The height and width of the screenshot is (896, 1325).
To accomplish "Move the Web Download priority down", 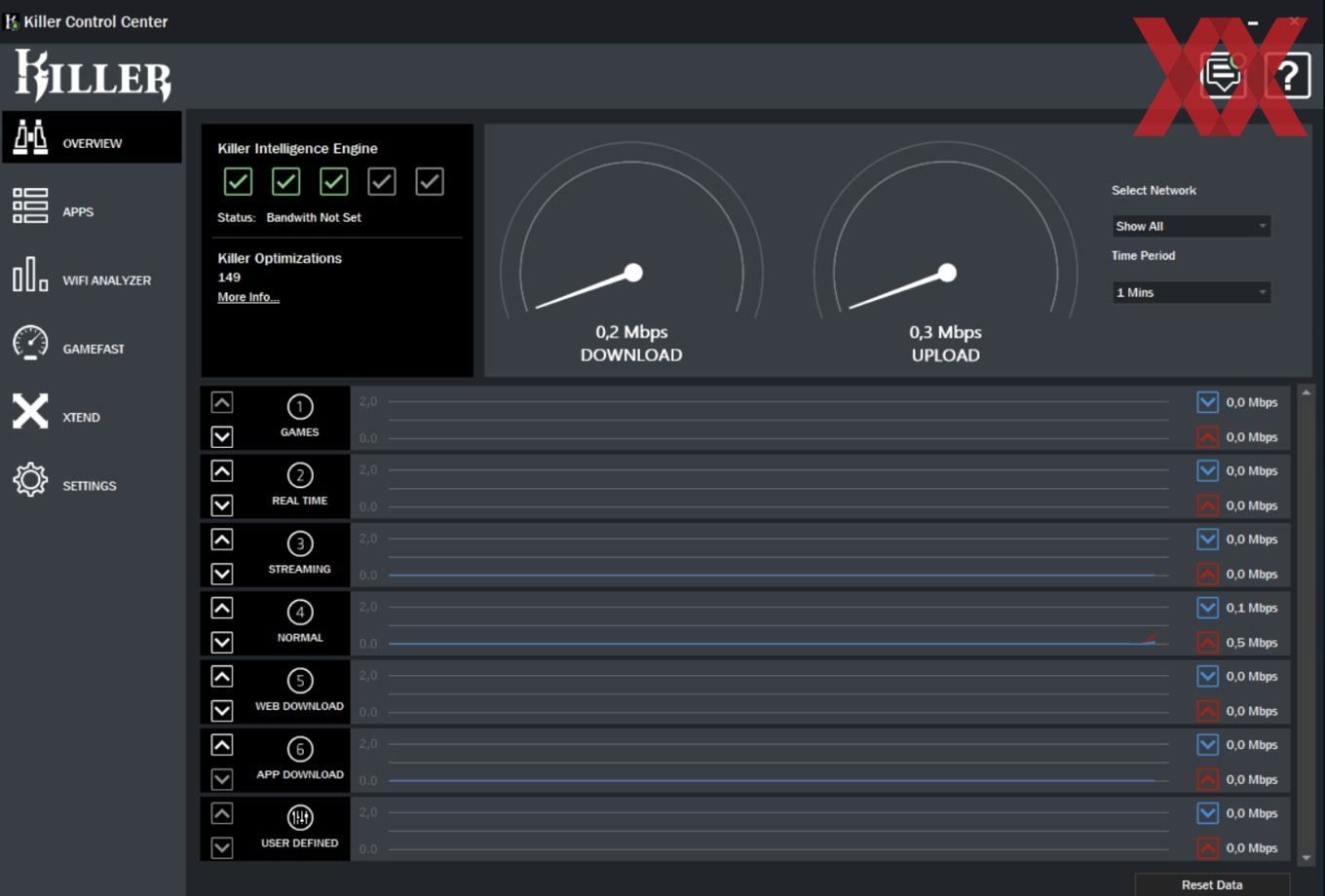I will [222, 710].
